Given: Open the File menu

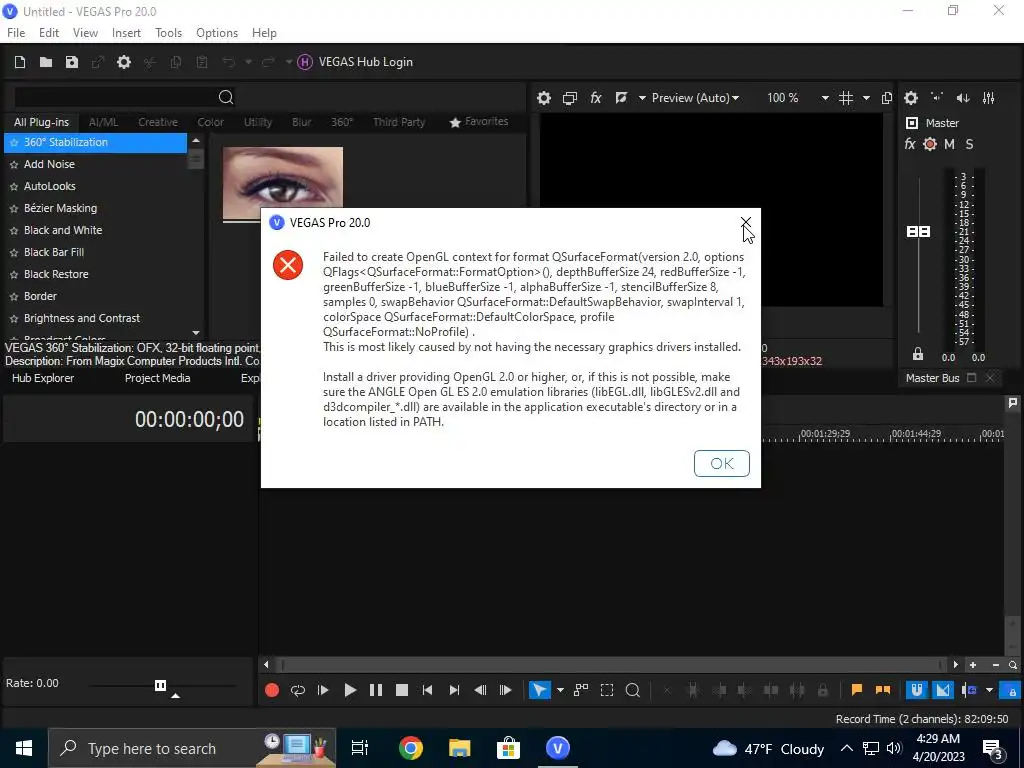Looking at the screenshot, I should 16,33.
